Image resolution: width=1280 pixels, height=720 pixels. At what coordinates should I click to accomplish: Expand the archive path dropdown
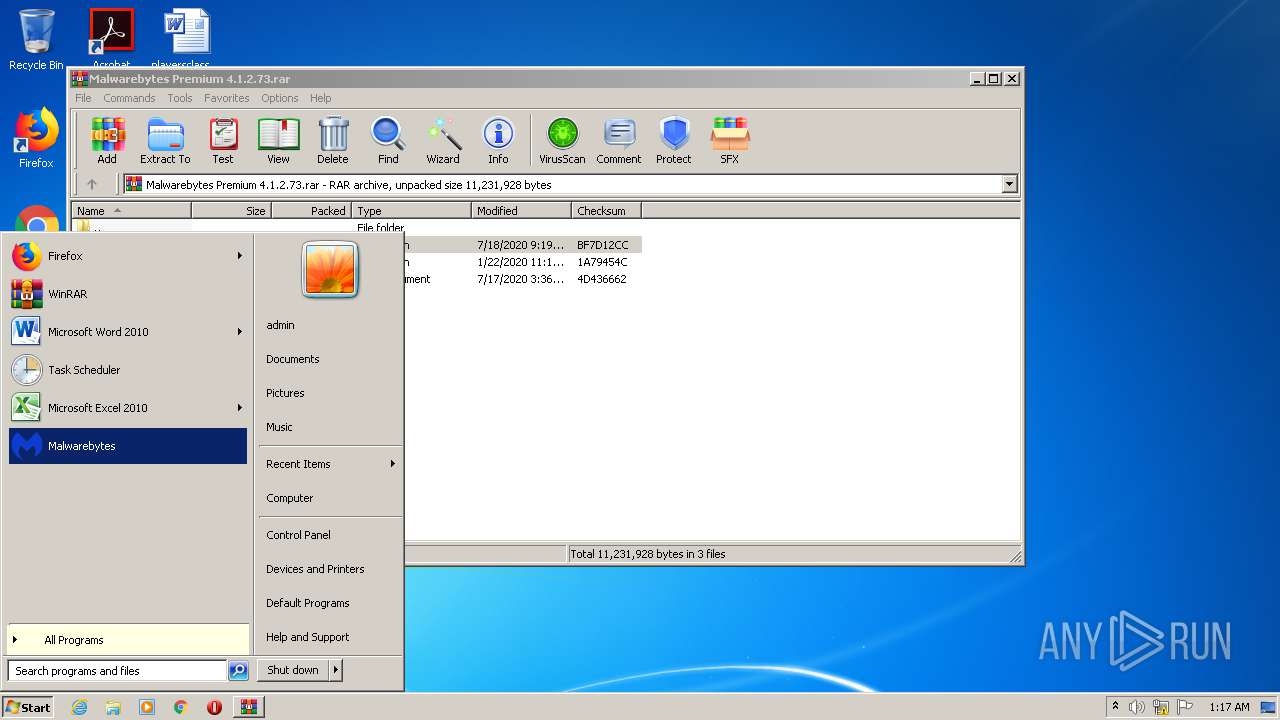[x=1009, y=184]
